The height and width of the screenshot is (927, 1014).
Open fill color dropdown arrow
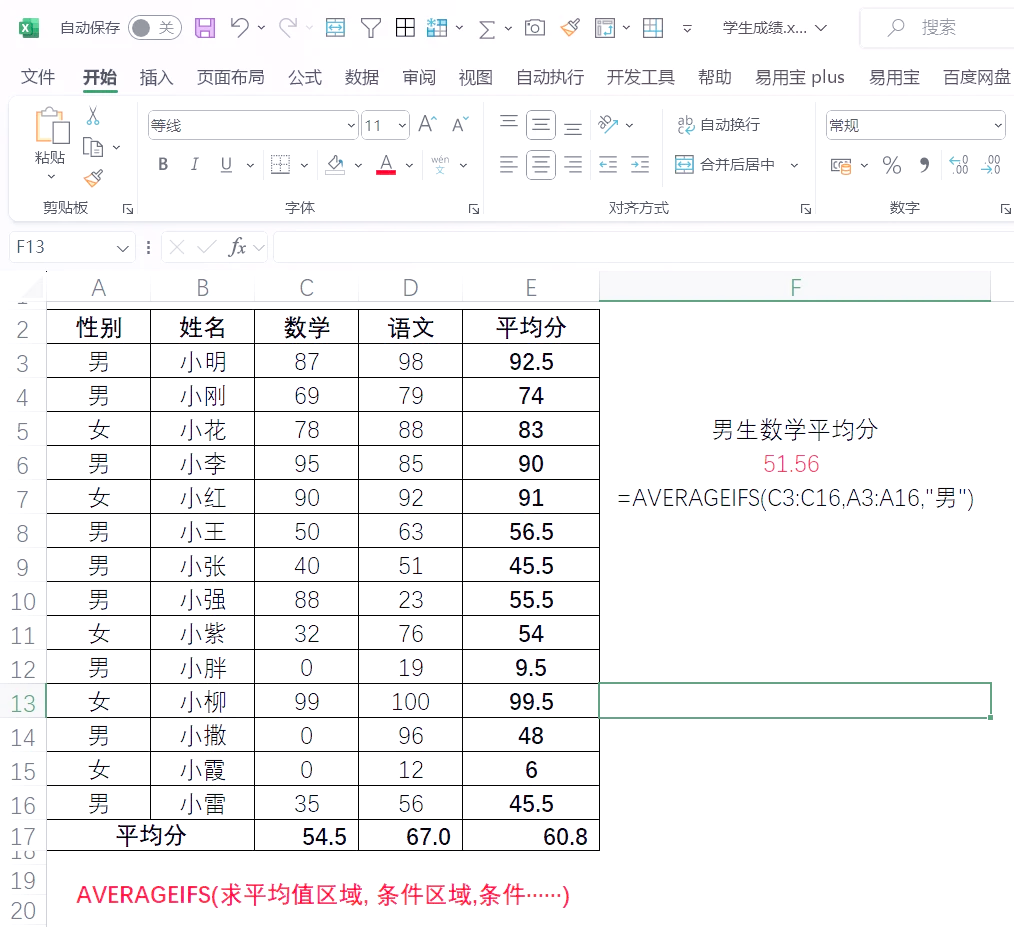[358, 166]
